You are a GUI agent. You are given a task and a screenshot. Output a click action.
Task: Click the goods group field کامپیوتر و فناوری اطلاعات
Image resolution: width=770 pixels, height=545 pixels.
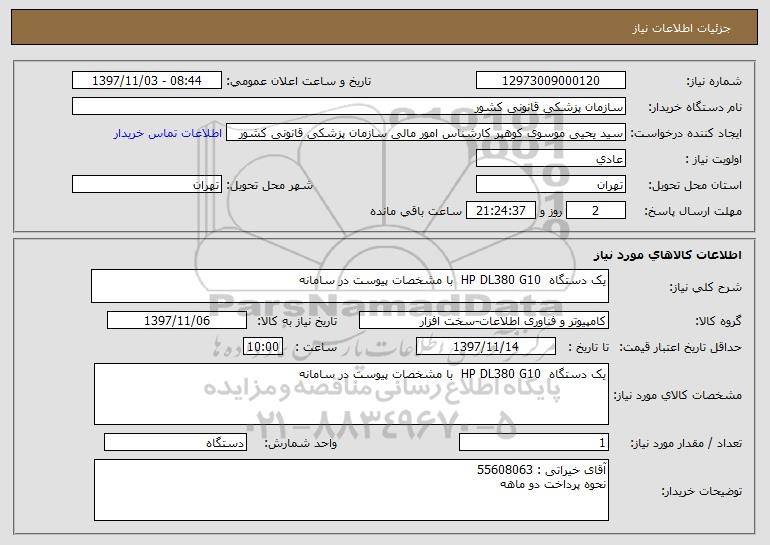[484, 321]
